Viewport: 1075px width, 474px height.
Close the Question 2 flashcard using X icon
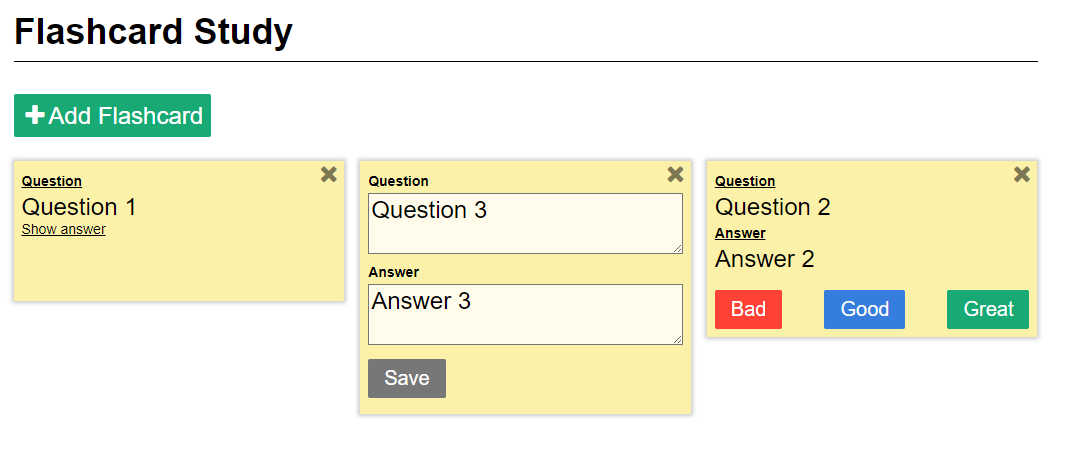click(x=1022, y=174)
